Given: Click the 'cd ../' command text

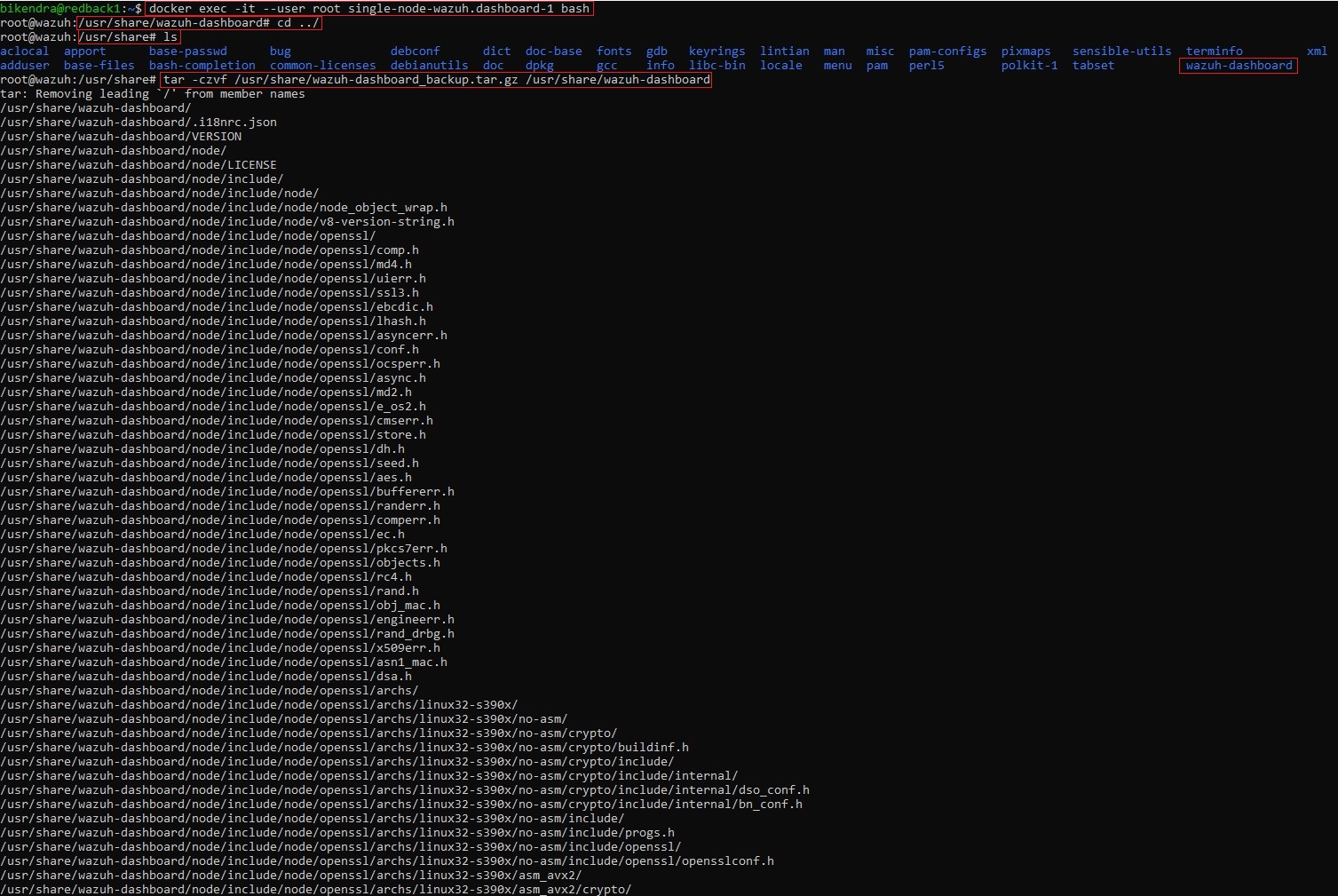Looking at the screenshot, I should coord(298,22).
